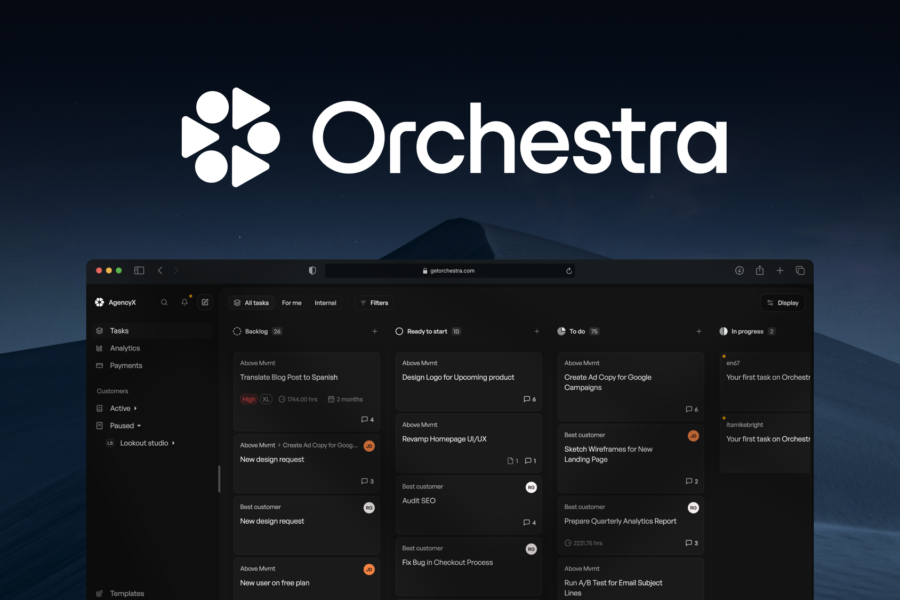900x600 pixels.
Task: Click the 2 months due date
Action: point(346,399)
